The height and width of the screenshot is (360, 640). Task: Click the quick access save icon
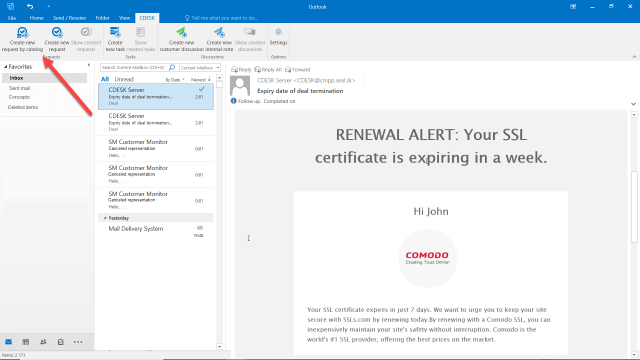11,6
